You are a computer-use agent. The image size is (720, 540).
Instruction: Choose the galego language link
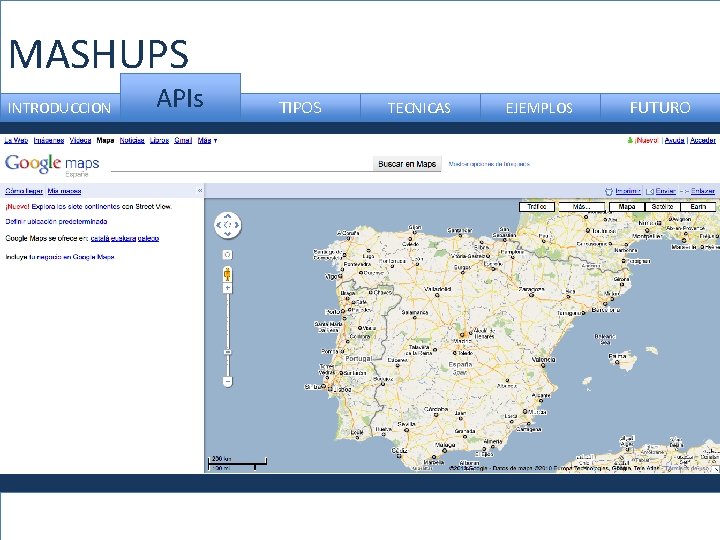tap(148, 238)
